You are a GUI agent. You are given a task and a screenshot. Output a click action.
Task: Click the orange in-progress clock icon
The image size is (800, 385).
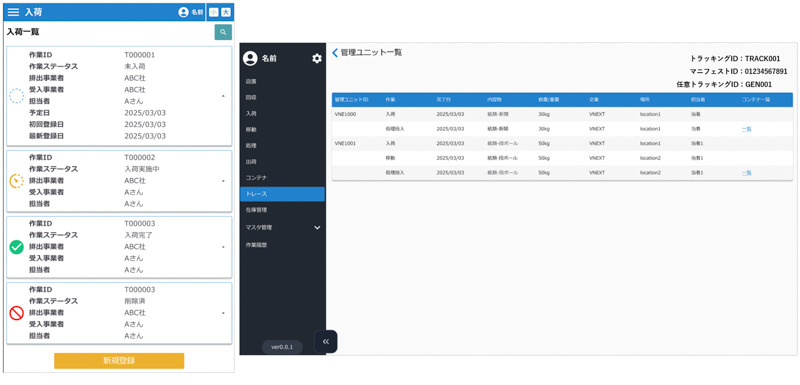16,181
